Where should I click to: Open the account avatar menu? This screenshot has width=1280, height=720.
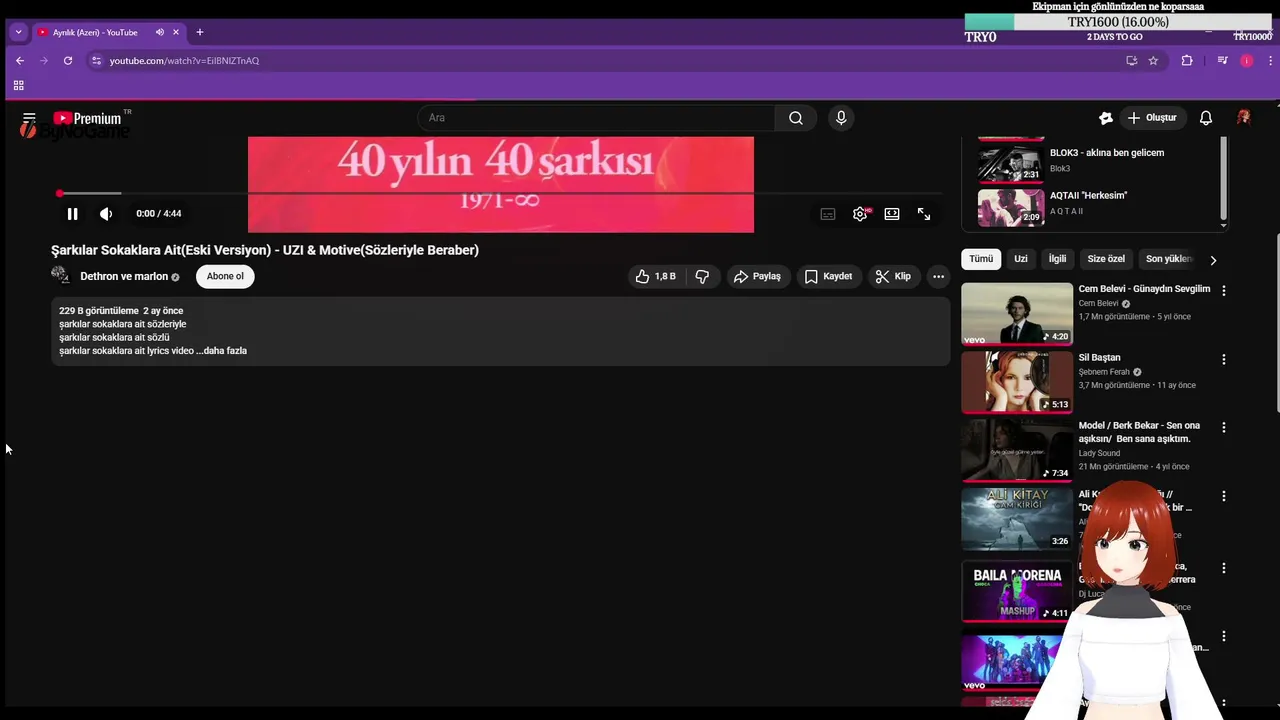(x=1244, y=118)
